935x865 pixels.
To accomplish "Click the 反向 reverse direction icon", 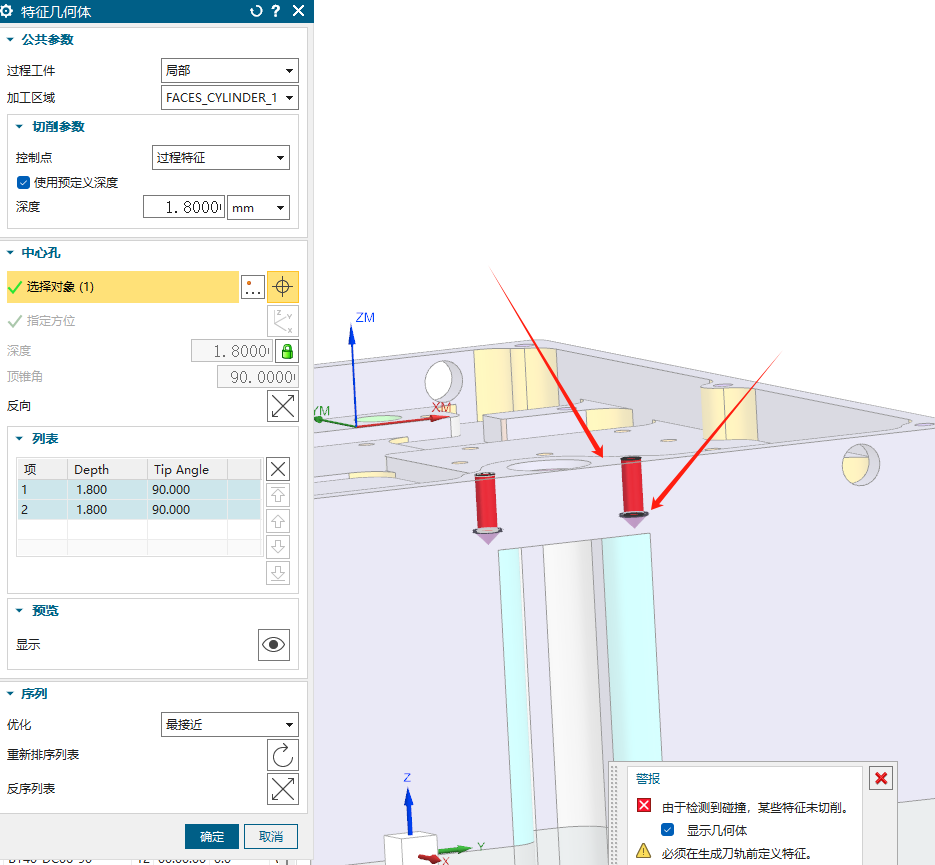I will point(283,406).
